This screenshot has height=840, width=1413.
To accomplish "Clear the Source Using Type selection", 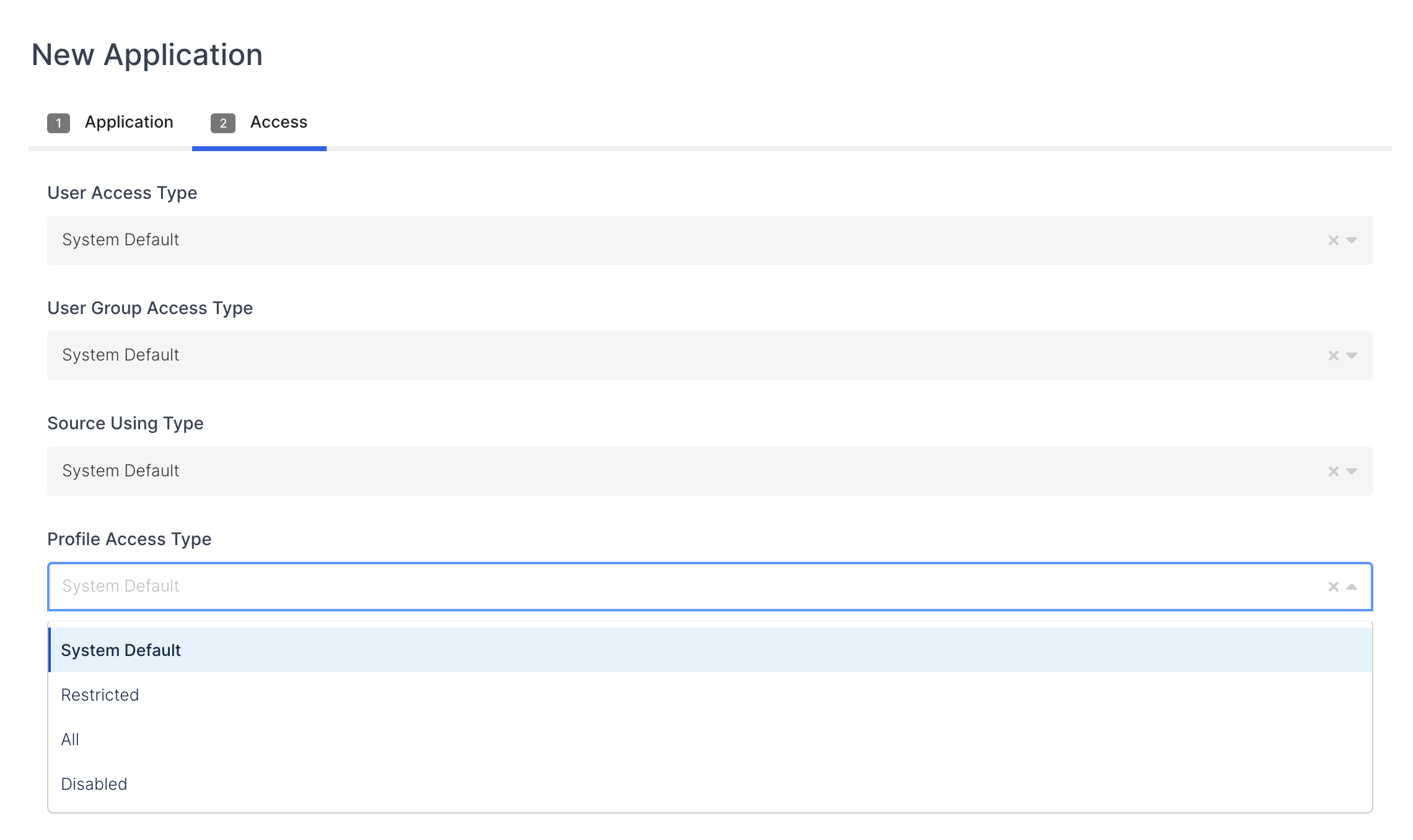I will click(x=1333, y=471).
